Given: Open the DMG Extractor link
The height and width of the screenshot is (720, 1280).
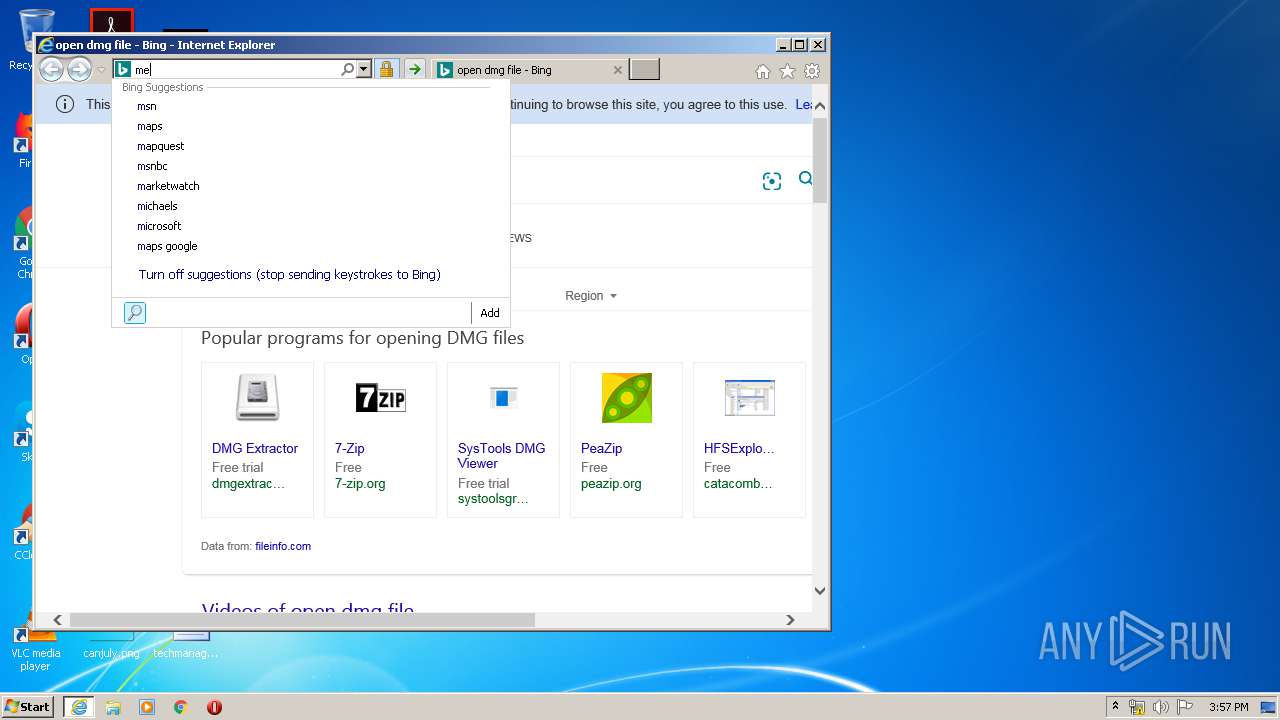Looking at the screenshot, I should tap(255, 448).
